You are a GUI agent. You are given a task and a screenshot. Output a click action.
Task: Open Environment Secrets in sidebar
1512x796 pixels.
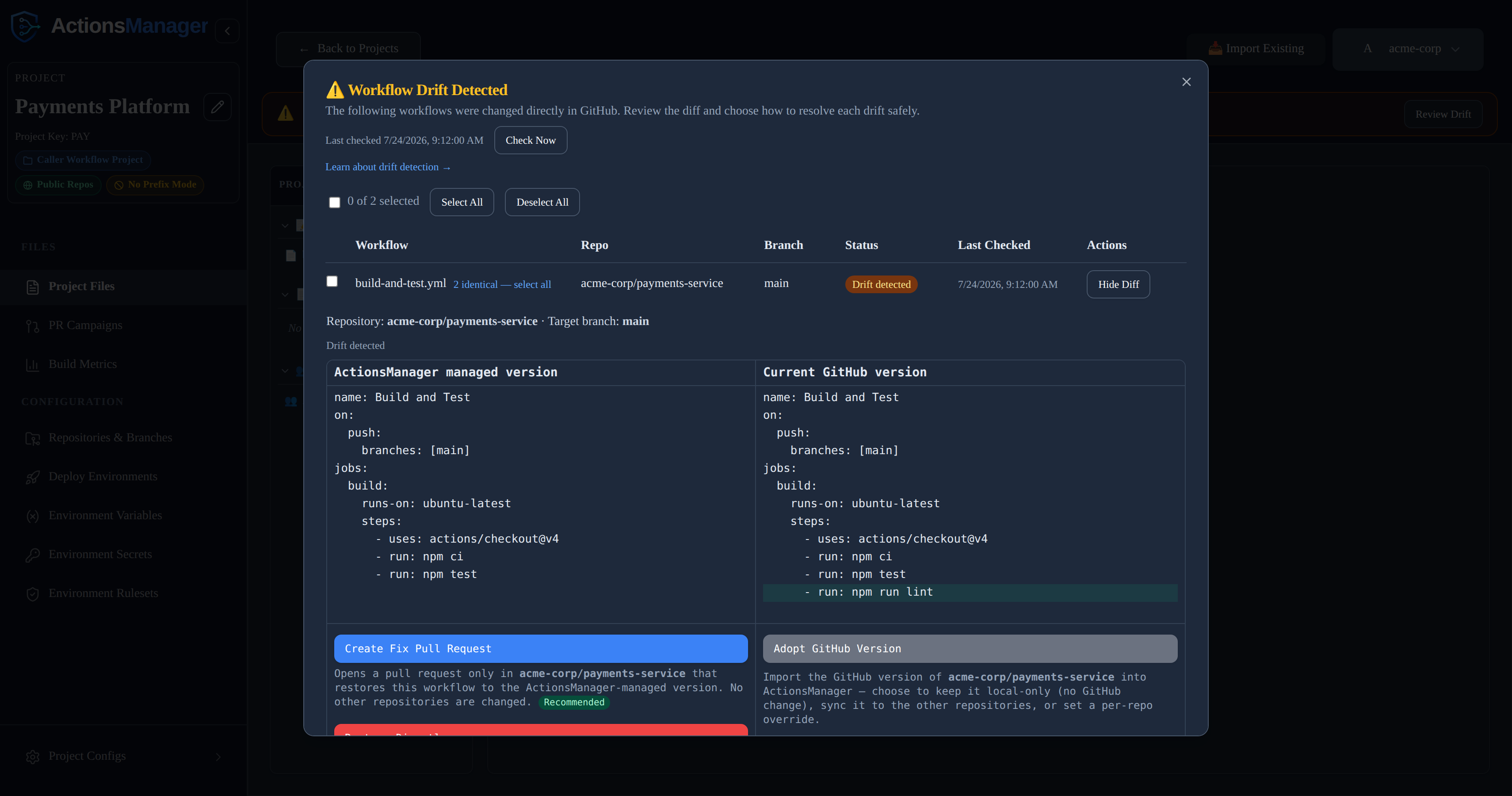[x=123, y=555]
